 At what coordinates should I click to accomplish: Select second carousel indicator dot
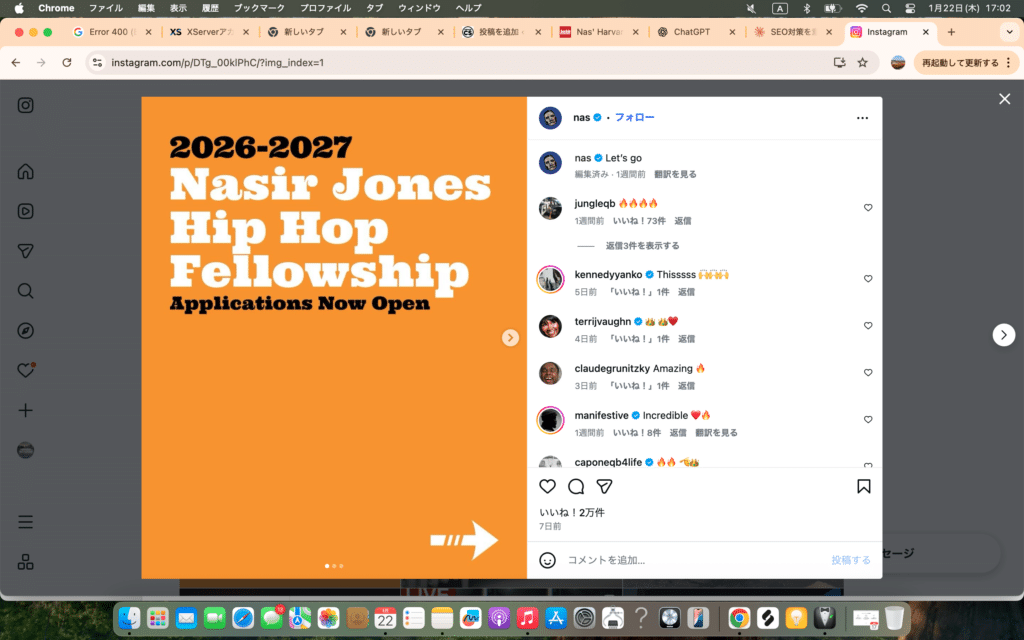[x=334, y=566]
